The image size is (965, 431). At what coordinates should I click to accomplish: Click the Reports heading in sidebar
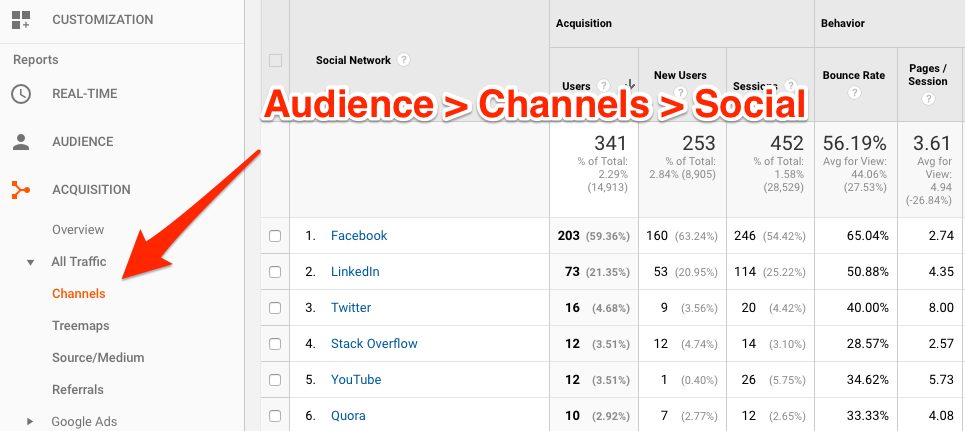pyautogui.click(x=36, y=60)
